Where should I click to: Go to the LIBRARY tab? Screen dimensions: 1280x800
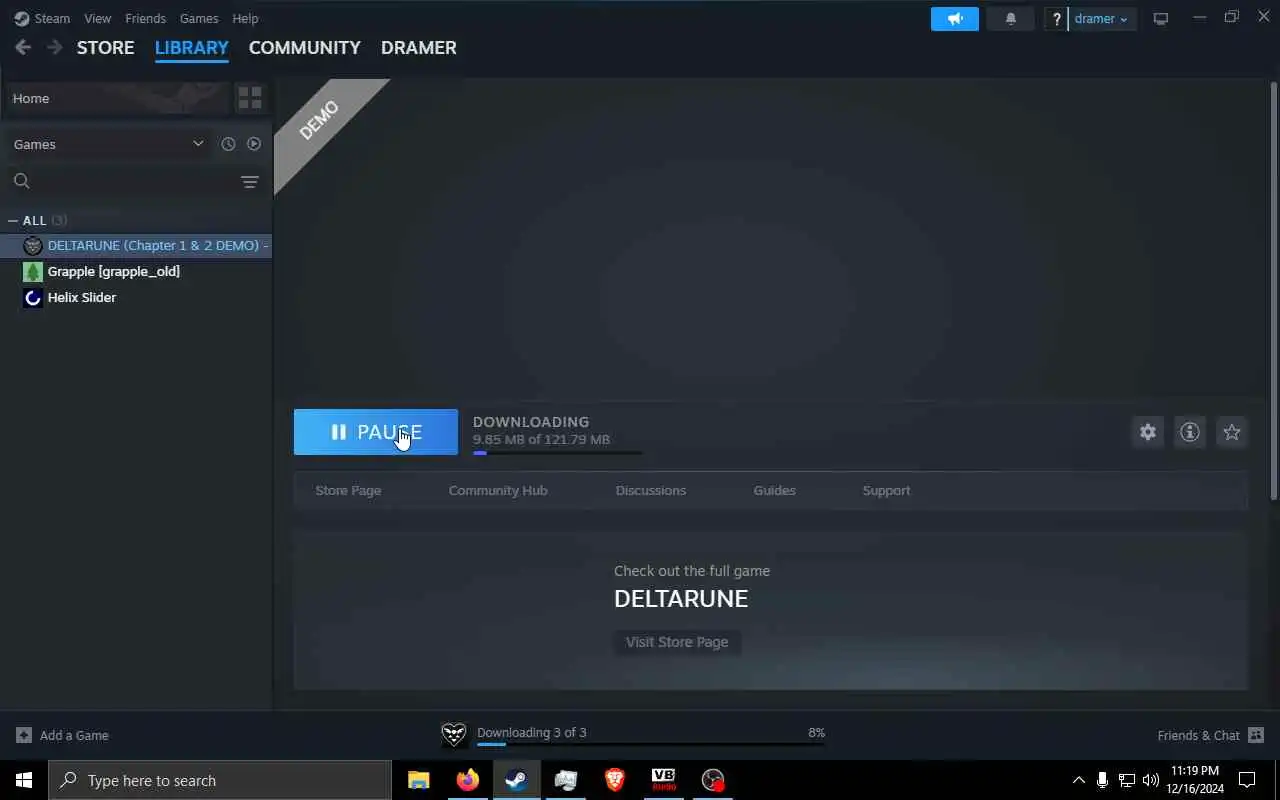pos(192,47)
